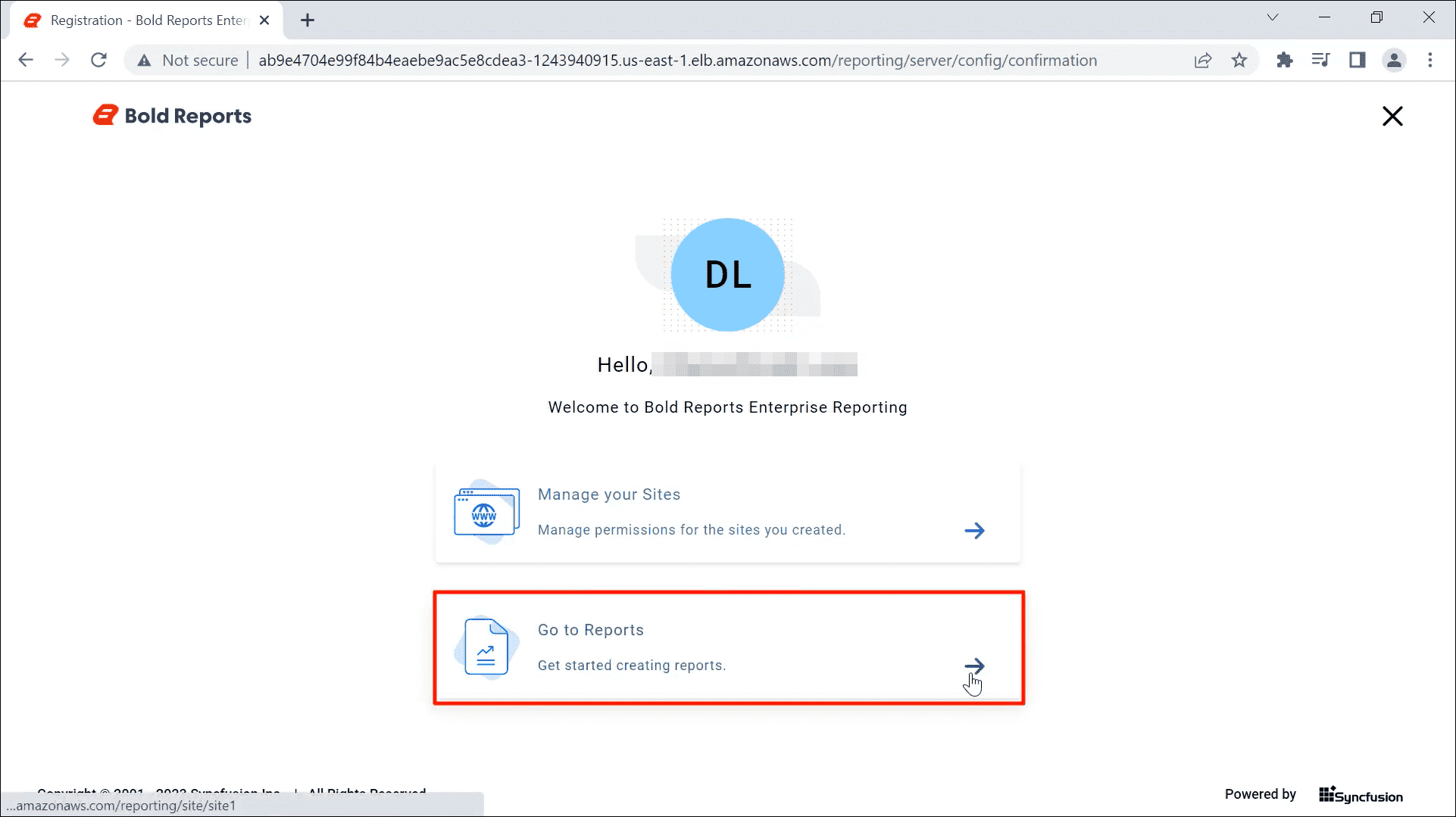
Task: Click the arrow inside Go to Reports card
Action: click(x=975, y=666)
